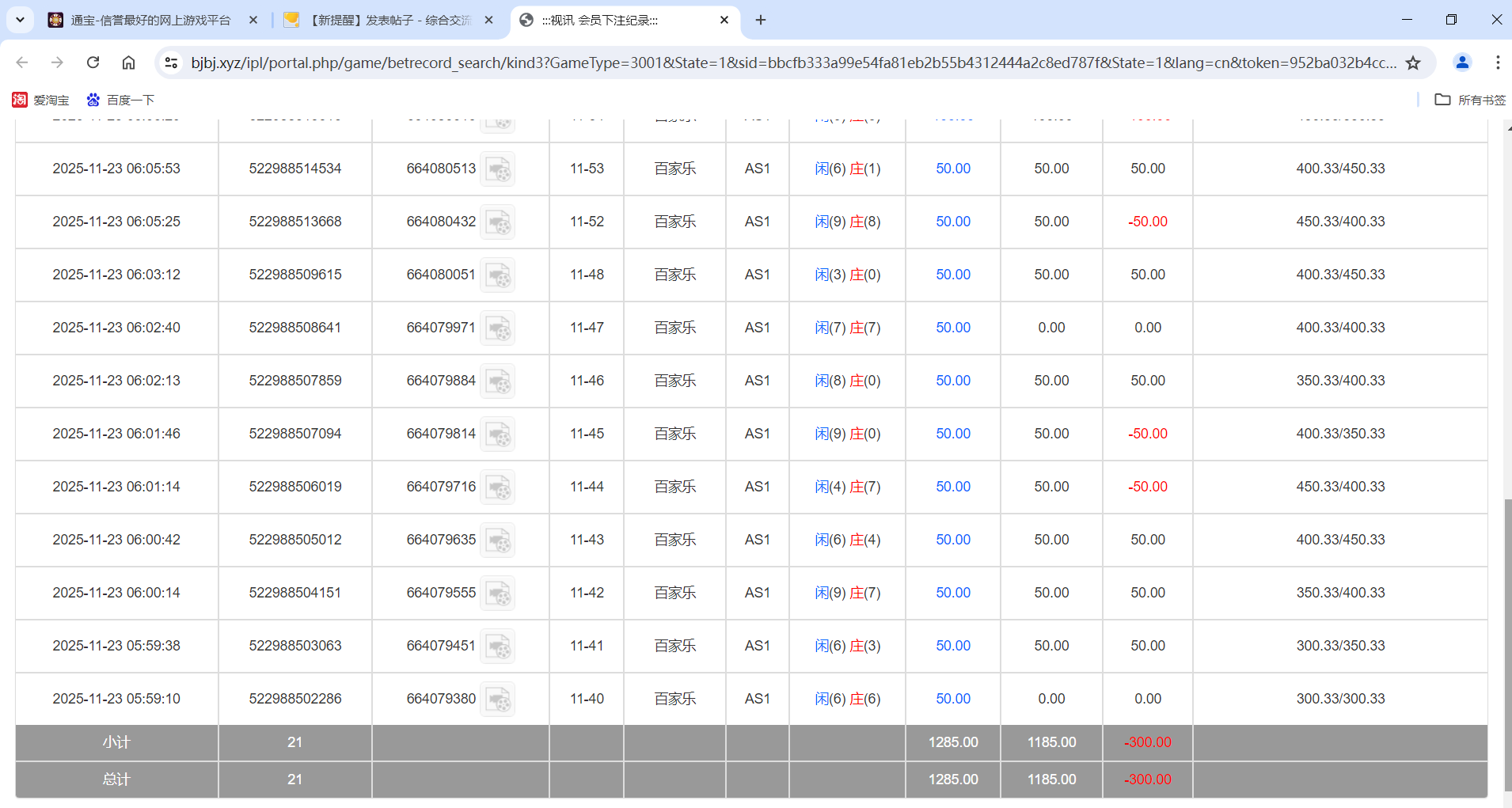Image resolution: width=1512 pixels, height=808 pixels.
Task: Click the refresh page icon
Action: pyautogui.click(x=93, y=62)
